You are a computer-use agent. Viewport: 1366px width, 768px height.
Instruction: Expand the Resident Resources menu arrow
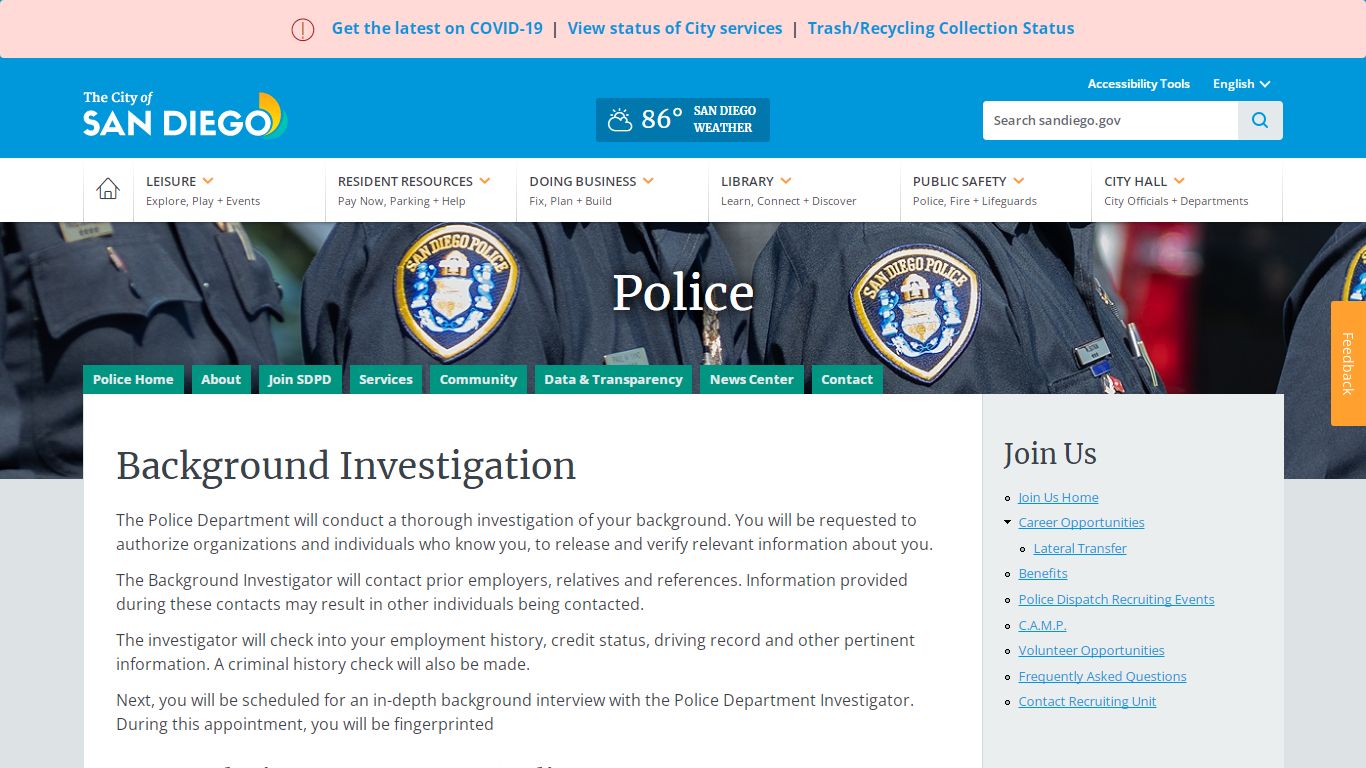[485, 181]
